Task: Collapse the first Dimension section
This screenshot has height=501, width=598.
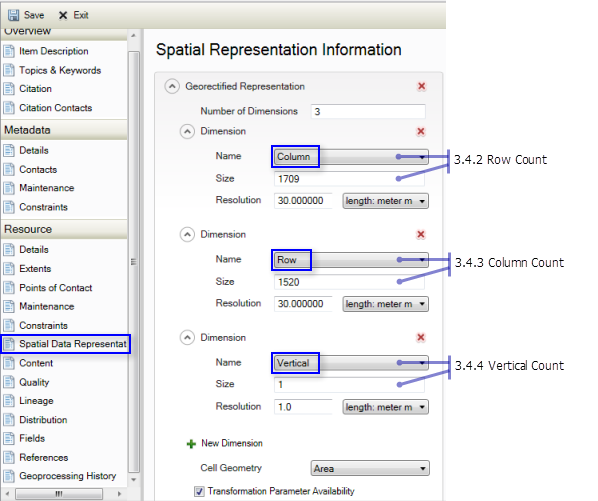Action: [187, 132]
